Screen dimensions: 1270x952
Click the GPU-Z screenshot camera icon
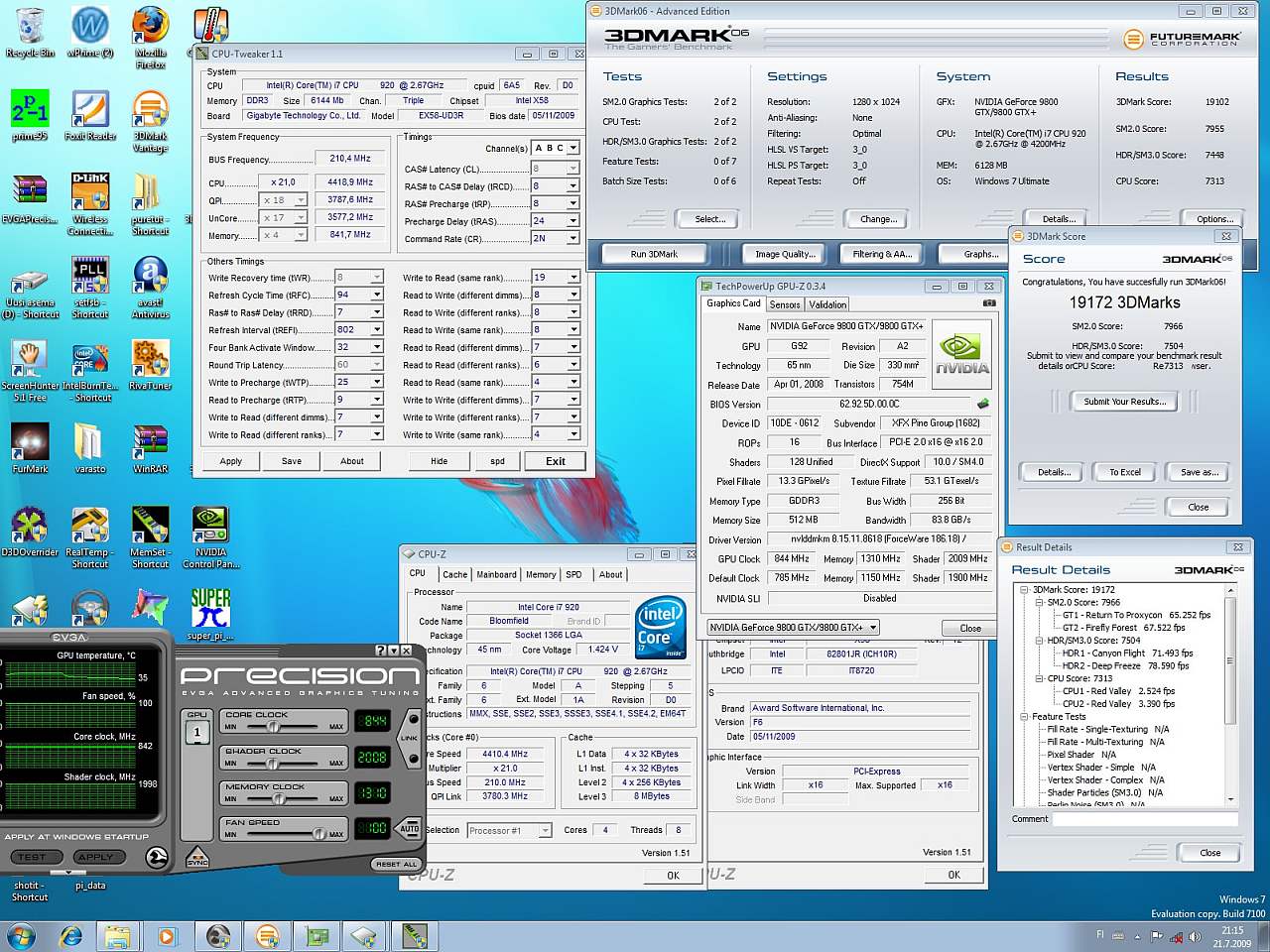(x=989, y=303)
